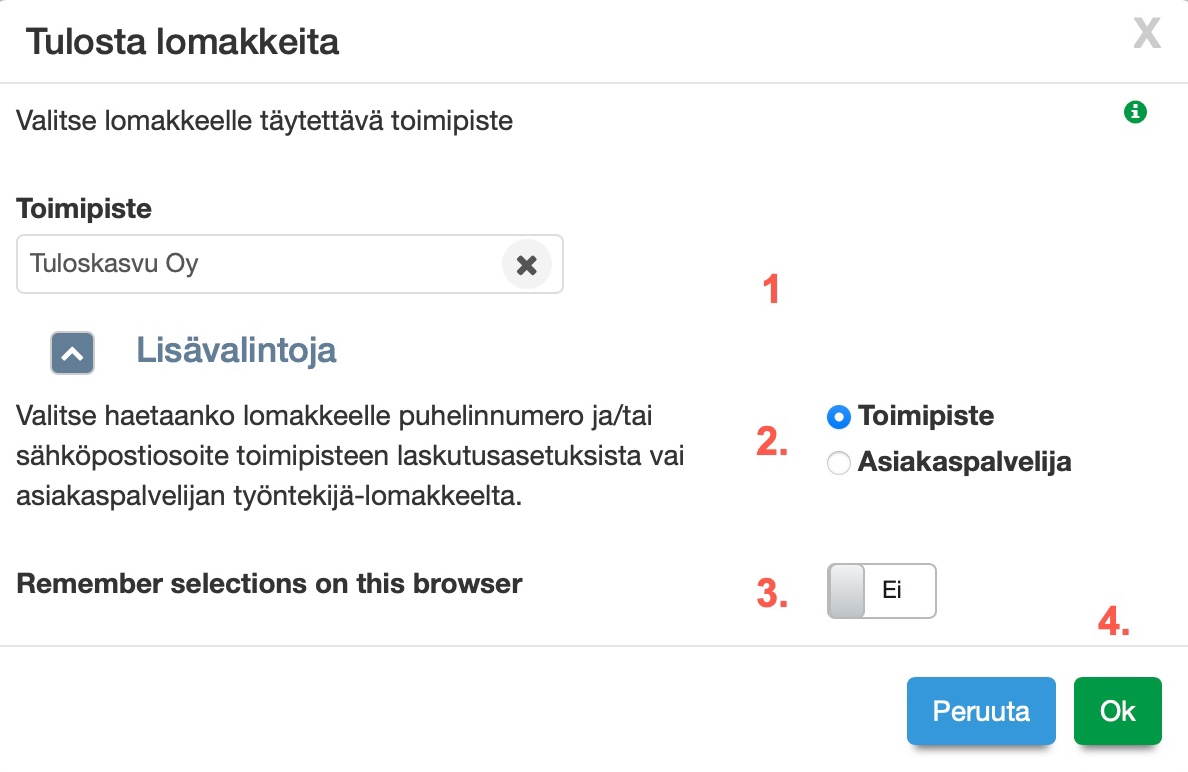This screenshot has height=772, width=1188.
Task: Click the red number 4 annotation
Action: 1113,623
